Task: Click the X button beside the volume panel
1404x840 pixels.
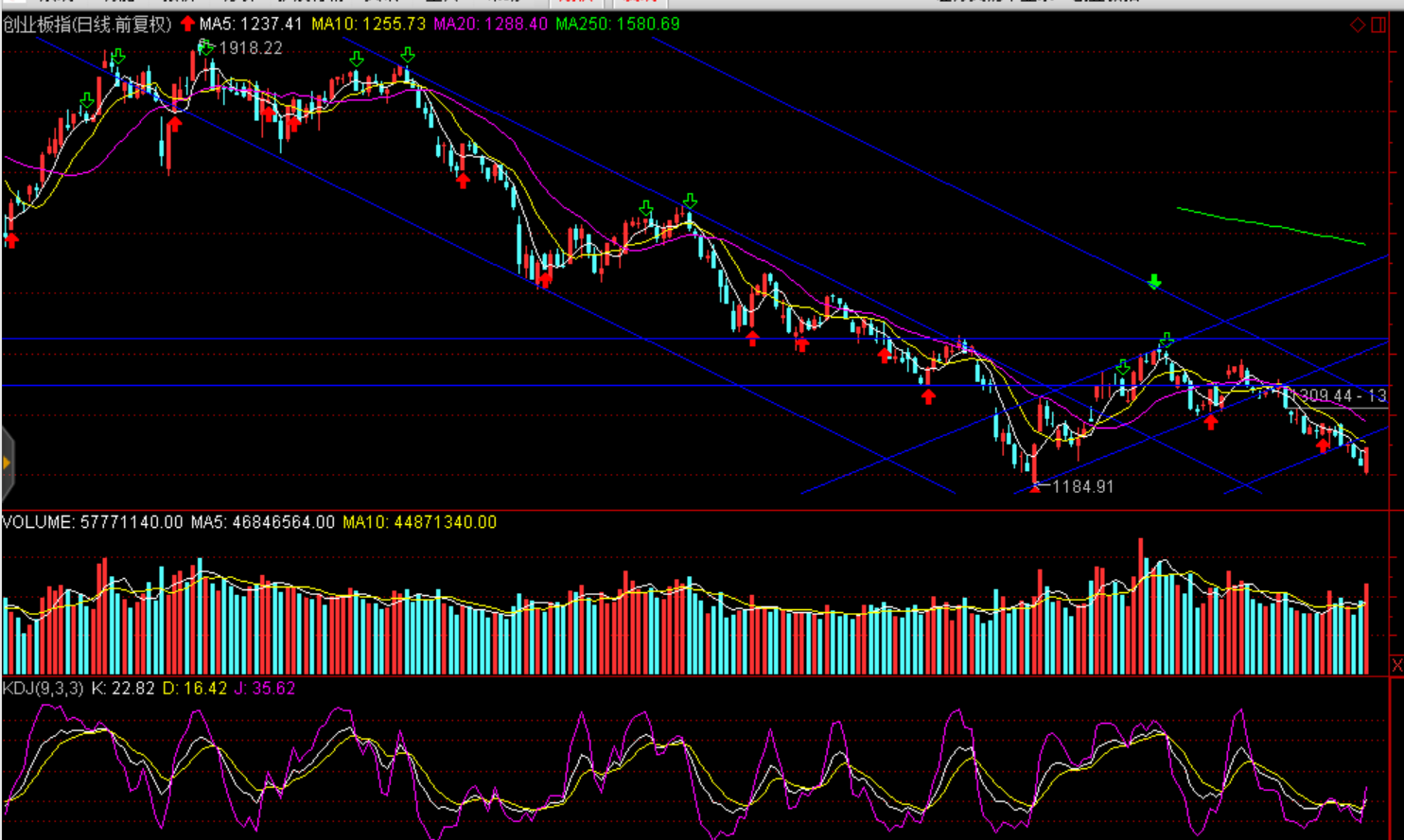Action: click(x=1396, y=666)
